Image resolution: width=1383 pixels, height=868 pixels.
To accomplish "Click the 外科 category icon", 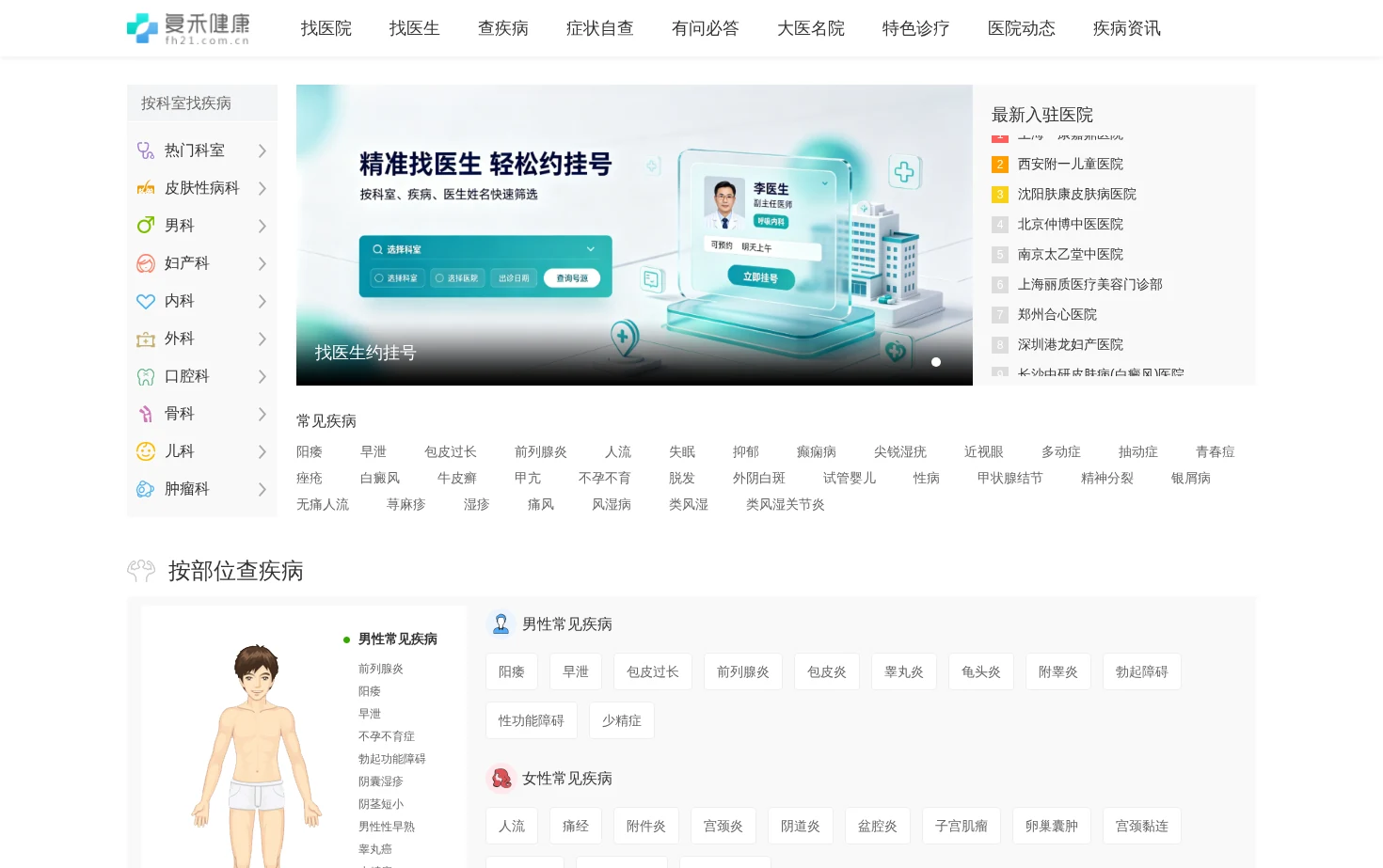I will [x=146, y=339].
